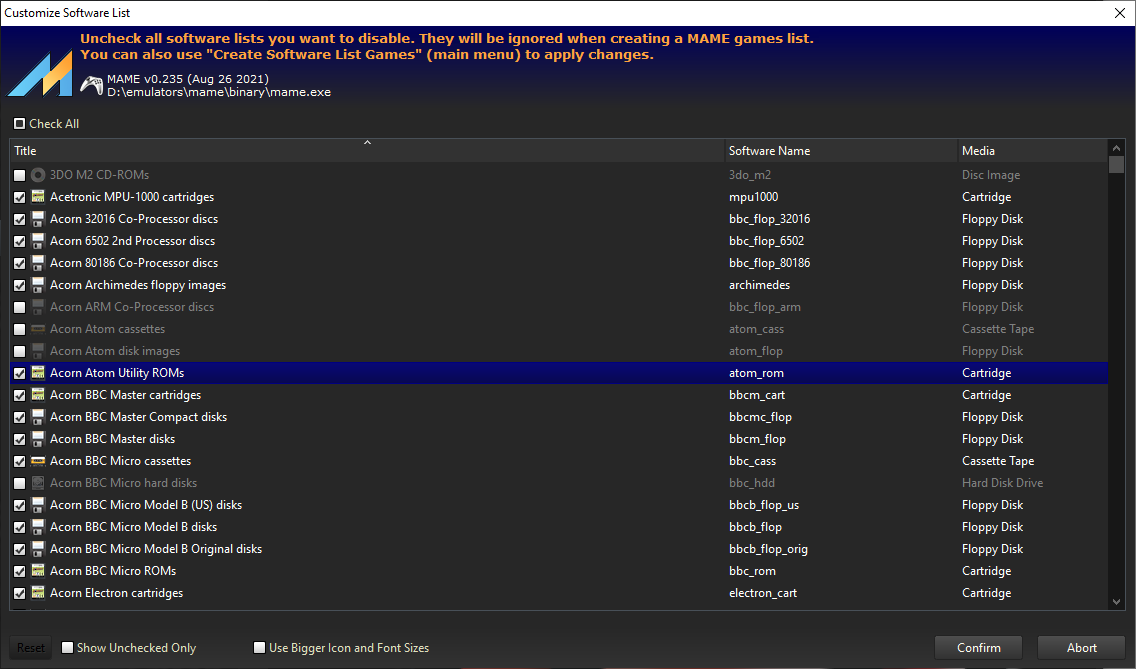Uncheck the Acorn Archimedes floppy images checkbox

pos(20,285)
